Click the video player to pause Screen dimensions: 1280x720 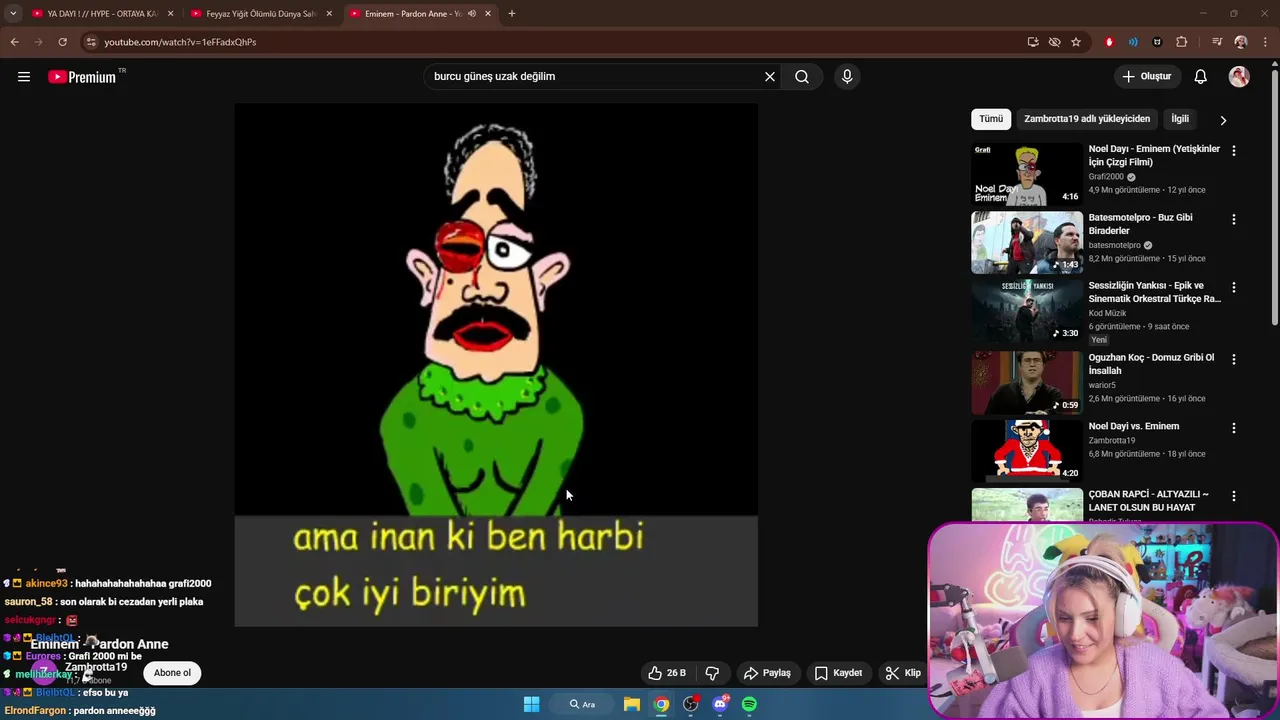(x=496, y=365)
